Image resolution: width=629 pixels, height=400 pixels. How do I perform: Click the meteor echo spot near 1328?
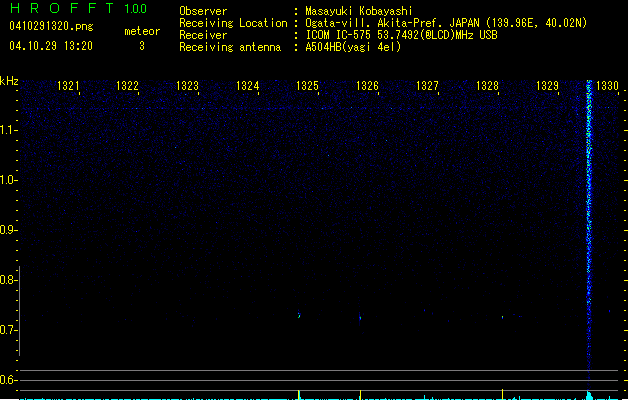(502, 317)
